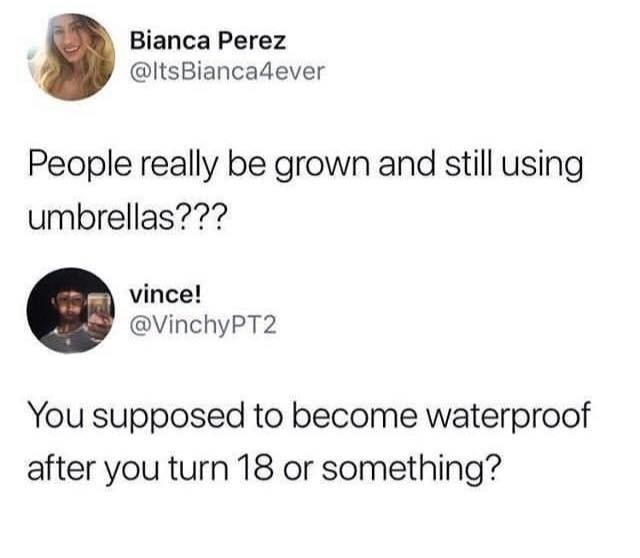The image size is (640, 558).
Task: Click the number 18 in the reply
Action: tap(257, 468)
